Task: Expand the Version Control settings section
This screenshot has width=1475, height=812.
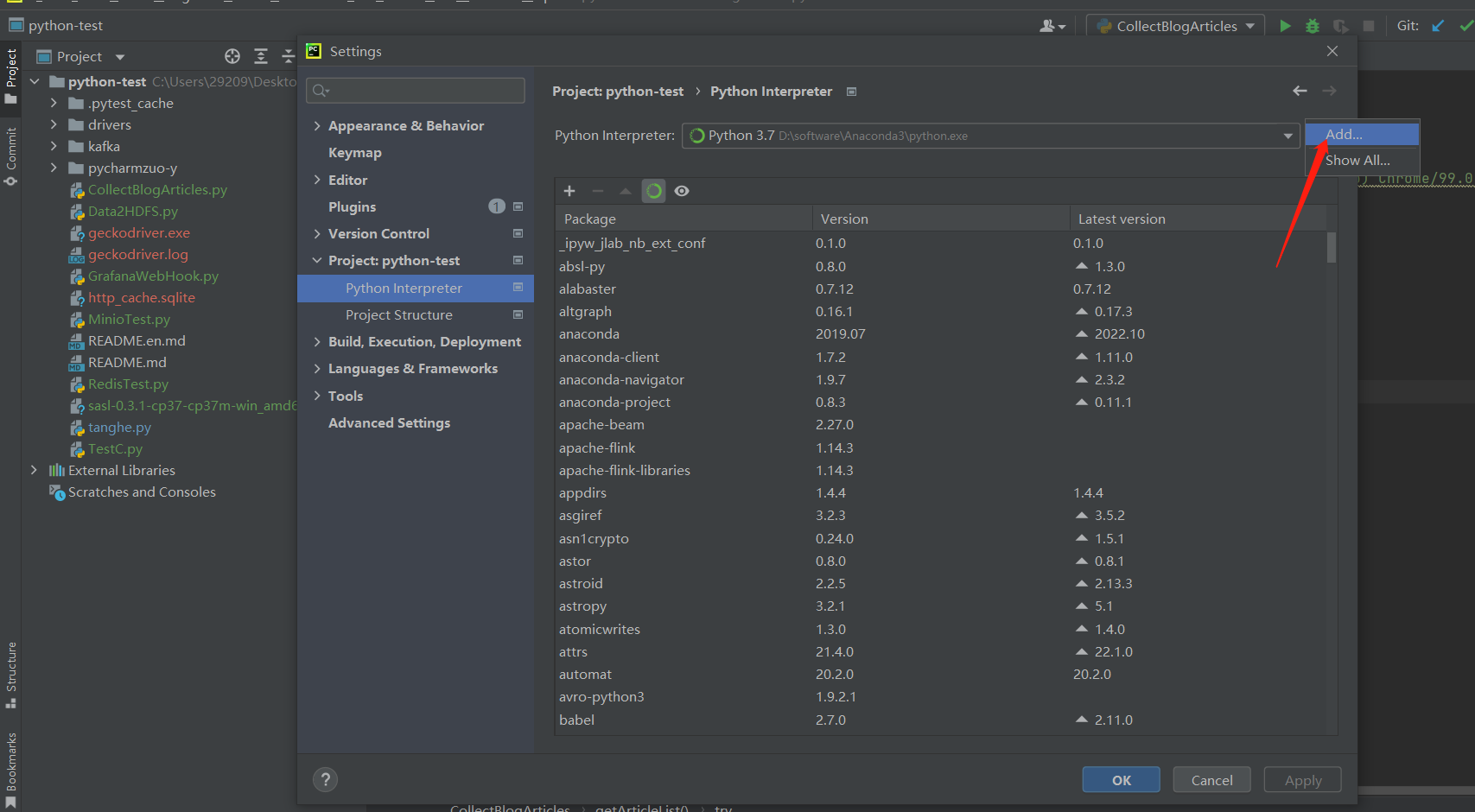Action: tap(317, 233)
